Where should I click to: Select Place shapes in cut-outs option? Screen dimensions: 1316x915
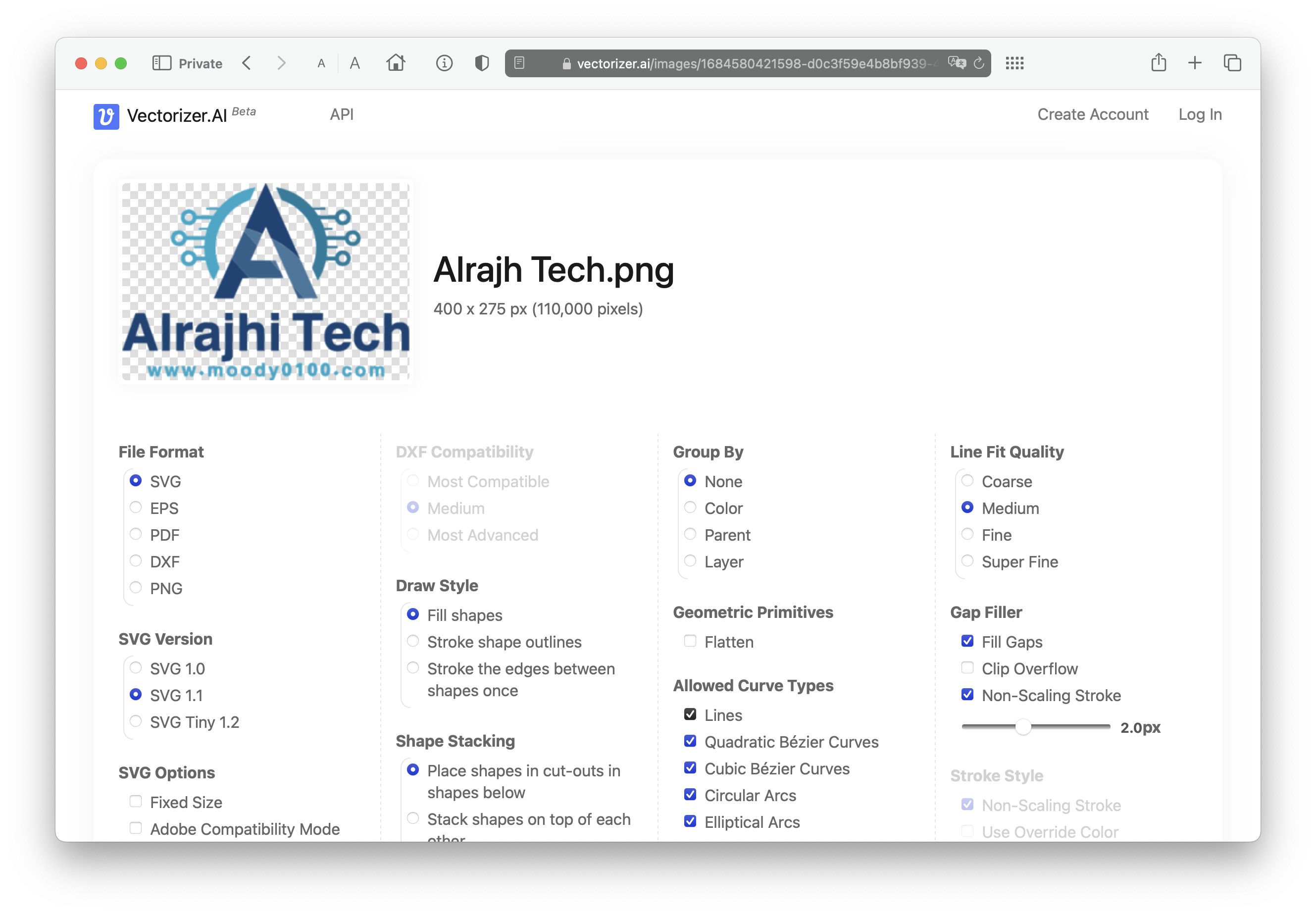click(413, 770)
